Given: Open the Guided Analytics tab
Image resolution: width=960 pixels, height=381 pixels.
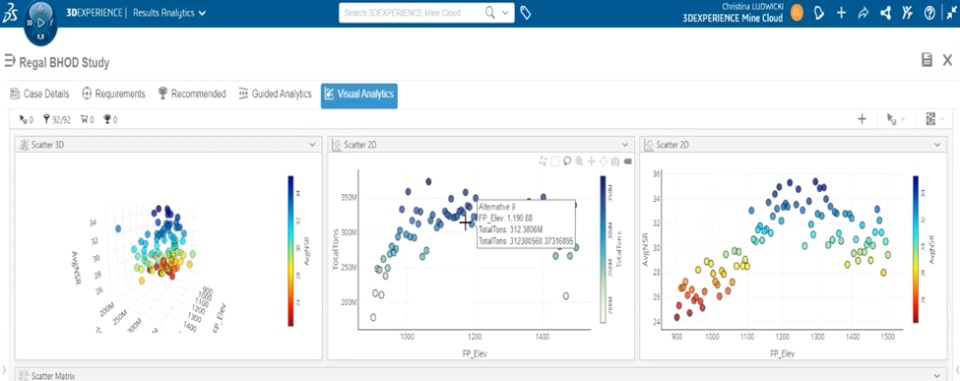Looking at the screenshot, I should point(275,94).
